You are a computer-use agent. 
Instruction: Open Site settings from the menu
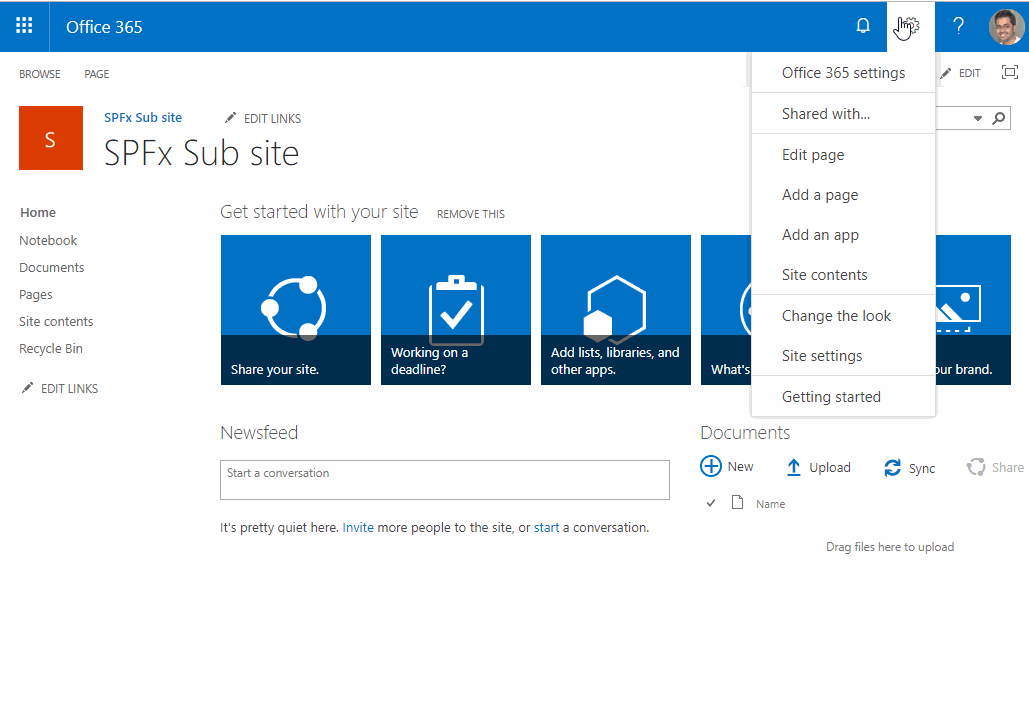pyautogui.click(x=843, y=356)
